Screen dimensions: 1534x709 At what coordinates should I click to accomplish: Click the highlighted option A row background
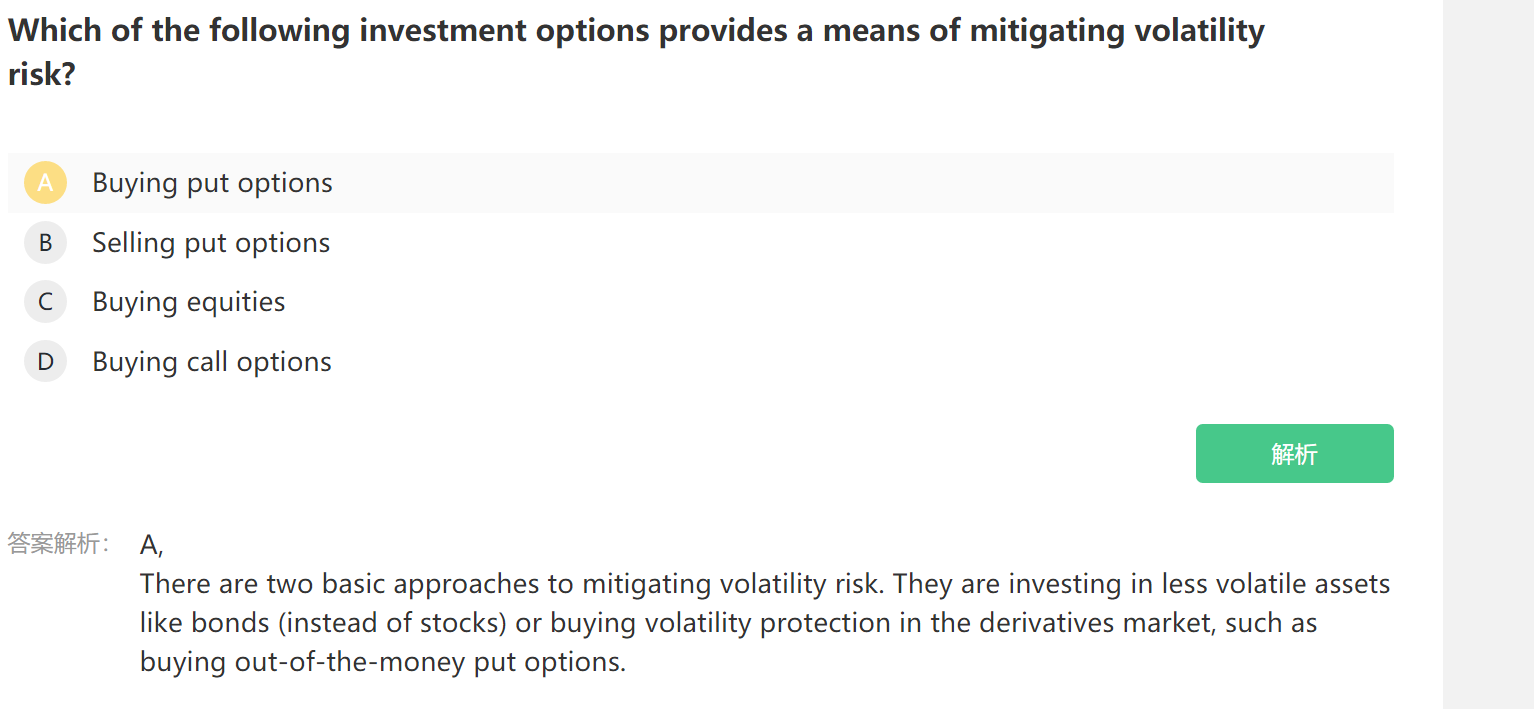[x=700, y=183]
